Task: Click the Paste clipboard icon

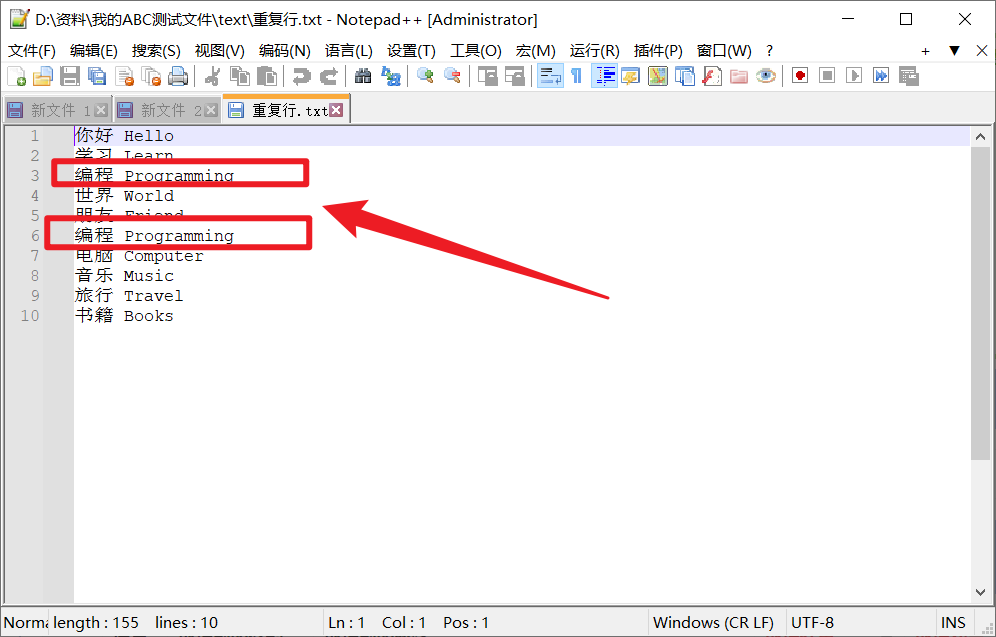Action: pos(267,76)
